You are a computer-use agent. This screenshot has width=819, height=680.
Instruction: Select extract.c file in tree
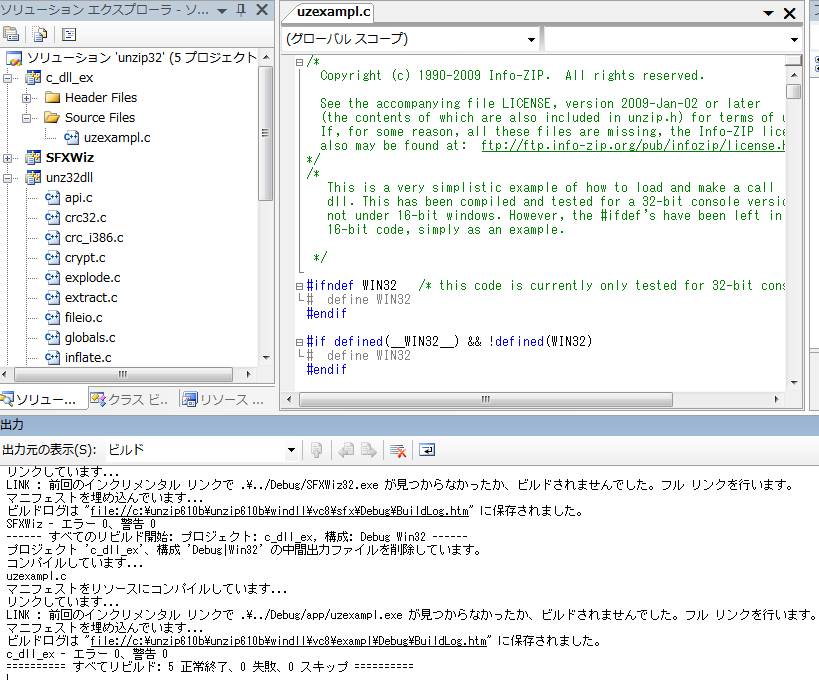[x=91, y=298]
